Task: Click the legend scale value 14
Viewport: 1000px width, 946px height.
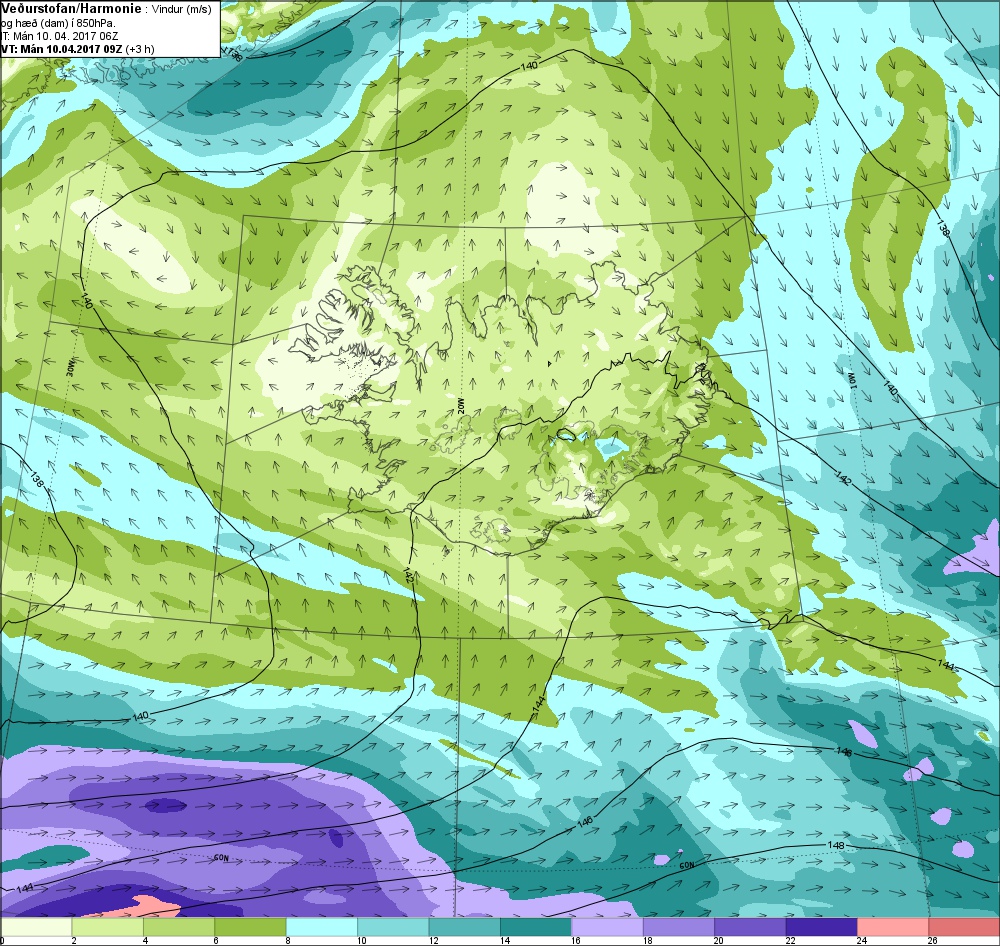Action: pos(504,940)
